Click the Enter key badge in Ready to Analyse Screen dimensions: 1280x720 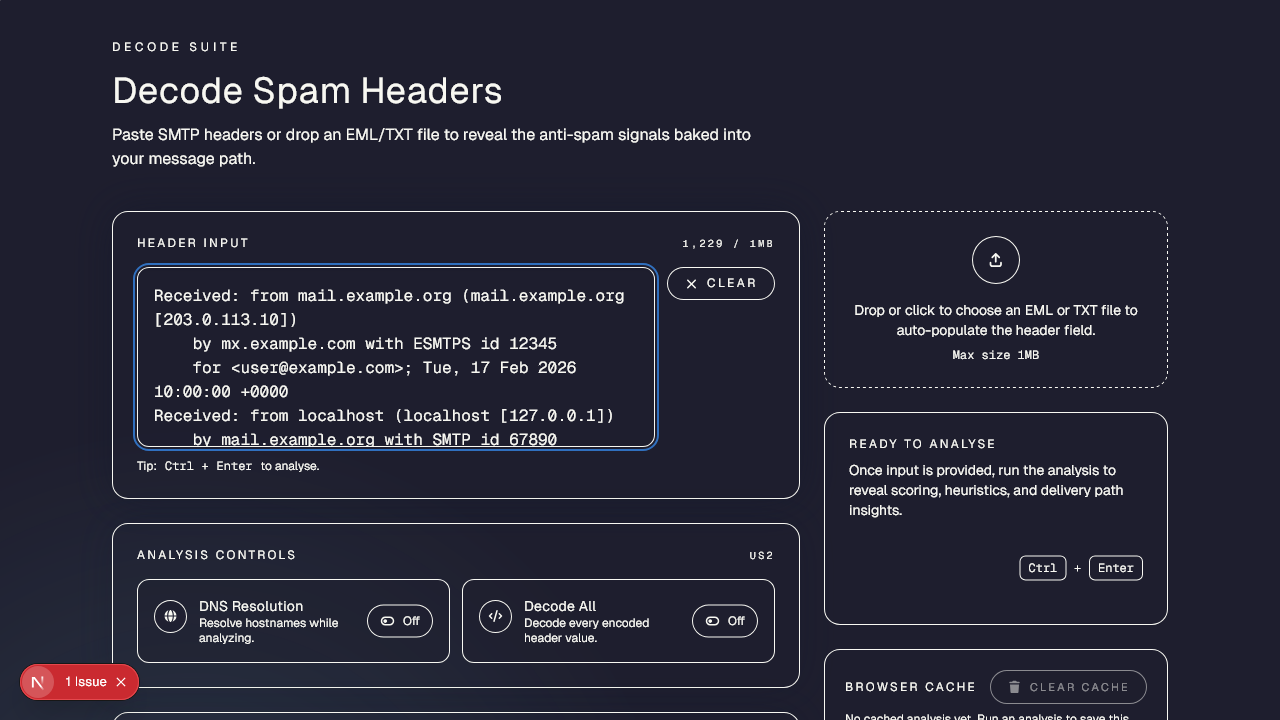[x=1115, y=568]
